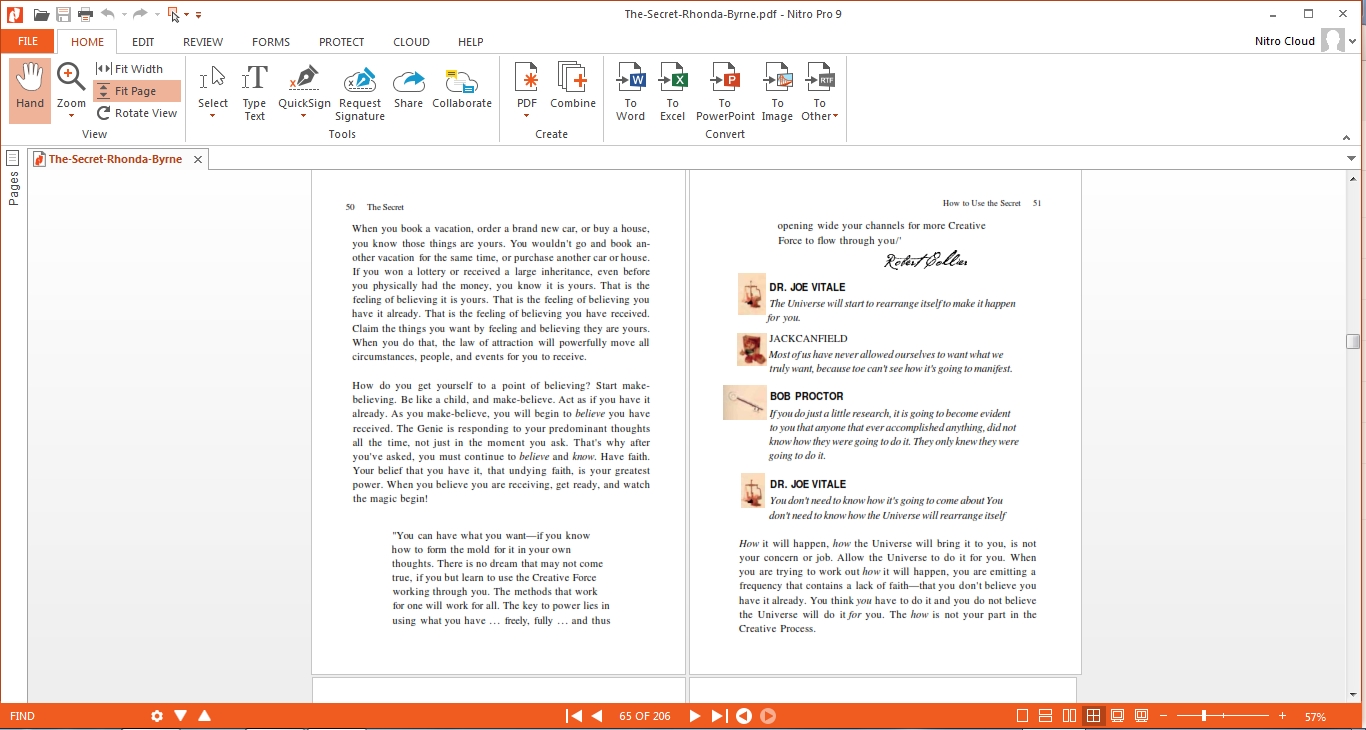Open the quick access Open folder icon
Viewport: 1366px width, 730px height.
41,15
